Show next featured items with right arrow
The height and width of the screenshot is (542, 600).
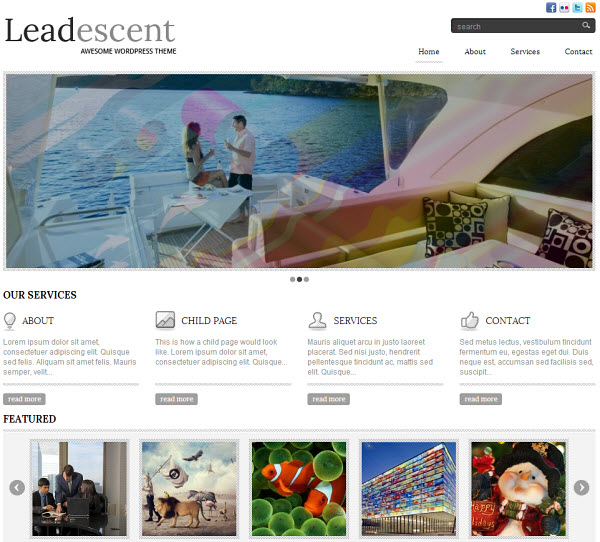pos(581,488)
